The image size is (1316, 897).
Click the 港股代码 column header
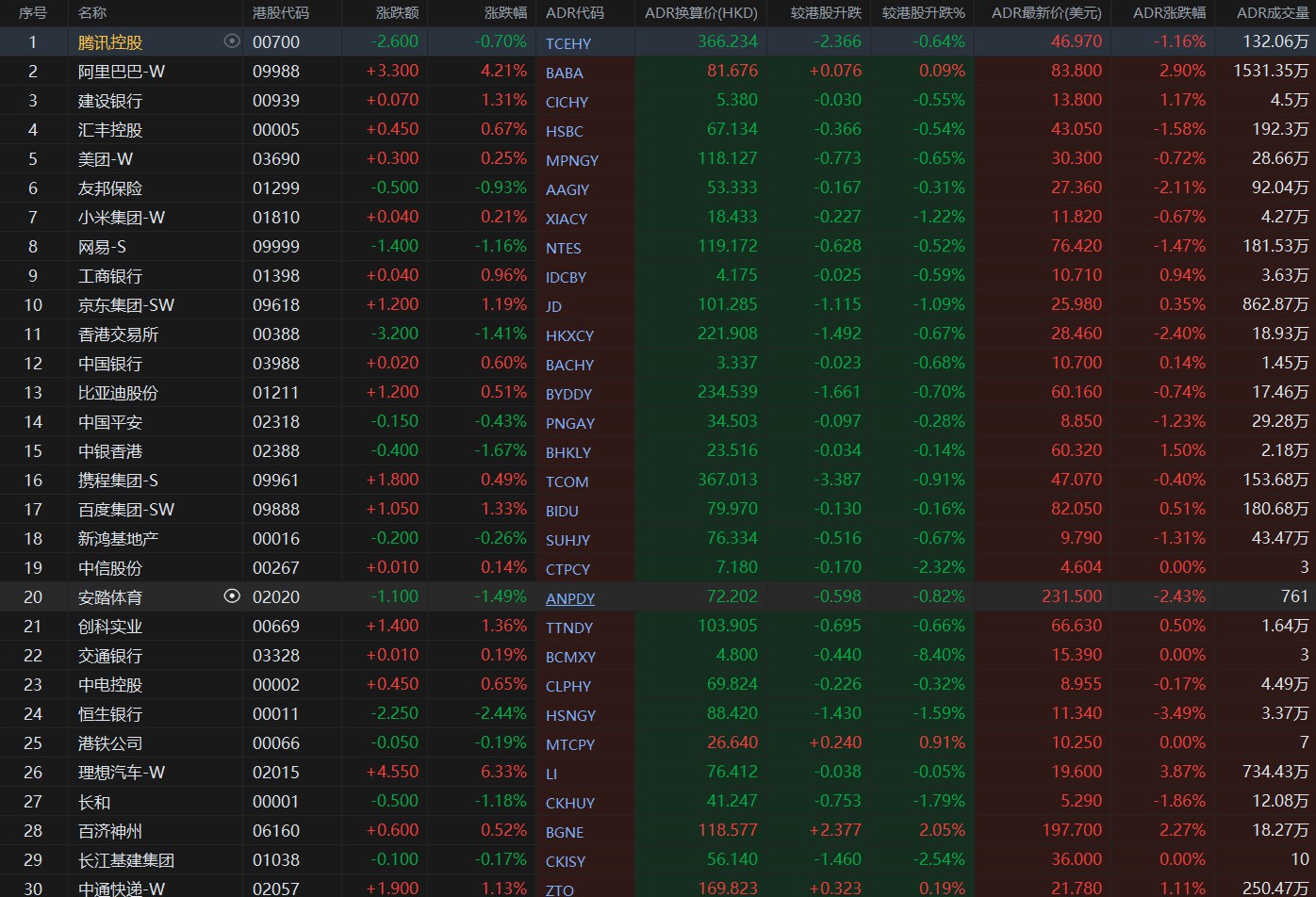click(x=280, y=13)
